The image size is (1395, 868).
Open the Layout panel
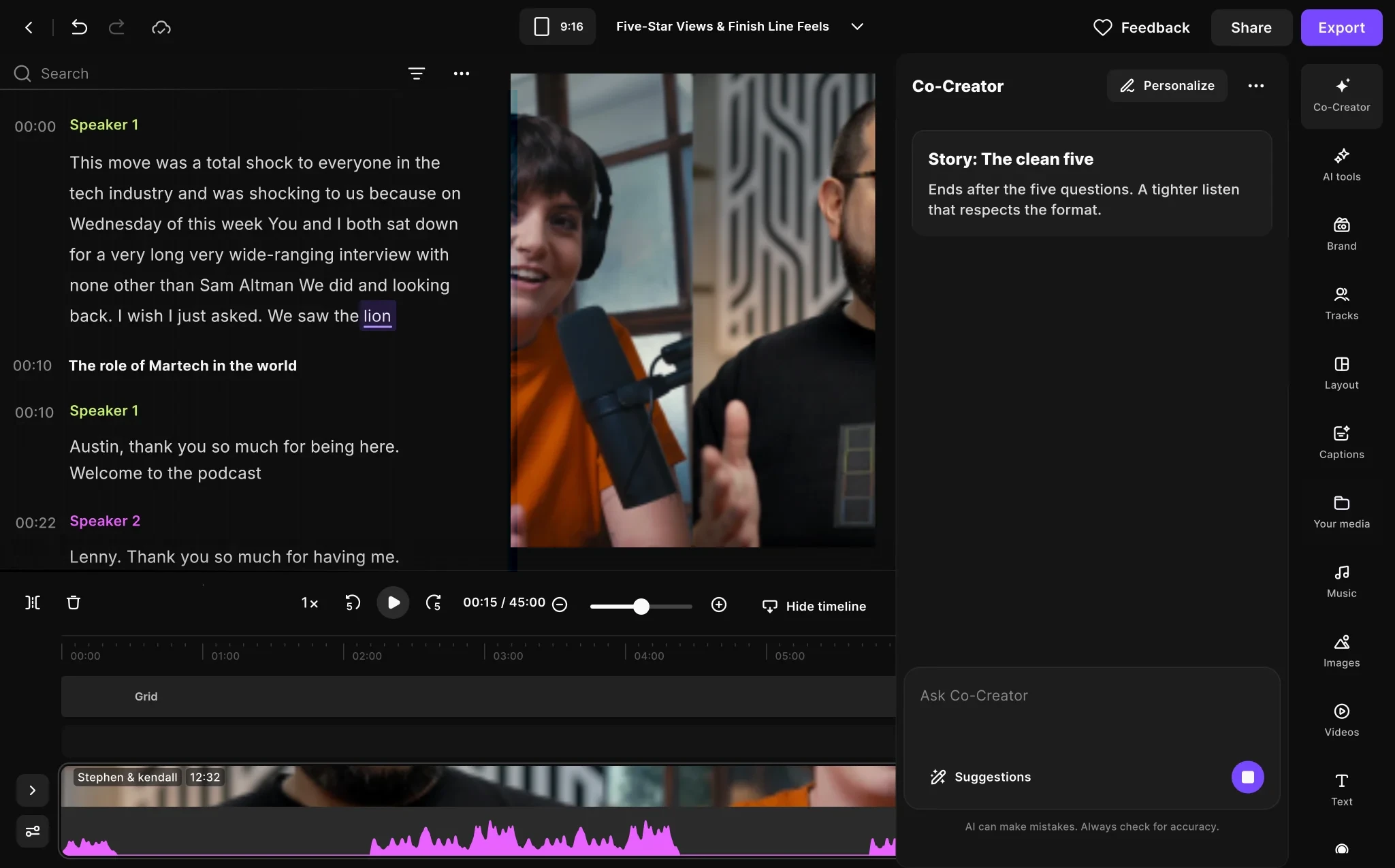click(x=1341, y=374)
